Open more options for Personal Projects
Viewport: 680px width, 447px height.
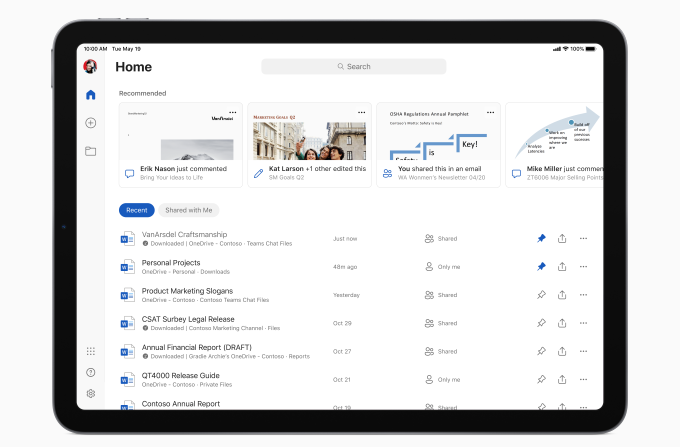583,267
